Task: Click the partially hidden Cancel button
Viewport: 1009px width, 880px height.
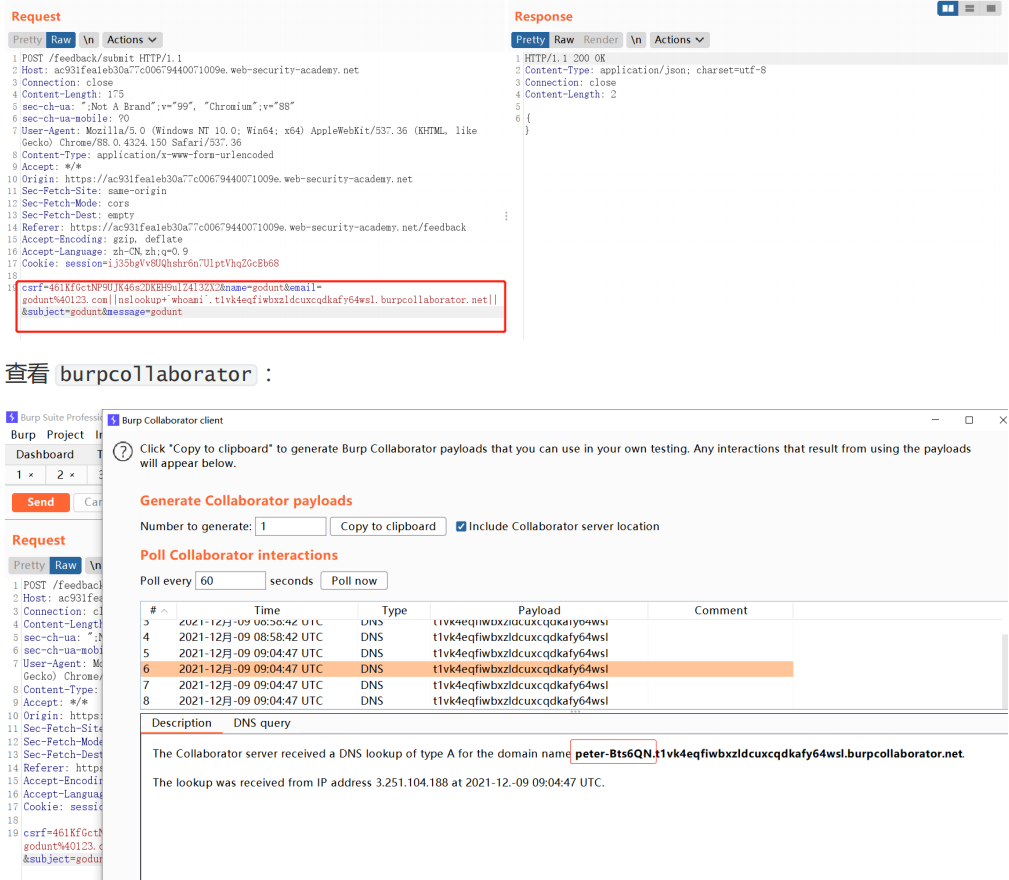Action: [x=89, y=502]
